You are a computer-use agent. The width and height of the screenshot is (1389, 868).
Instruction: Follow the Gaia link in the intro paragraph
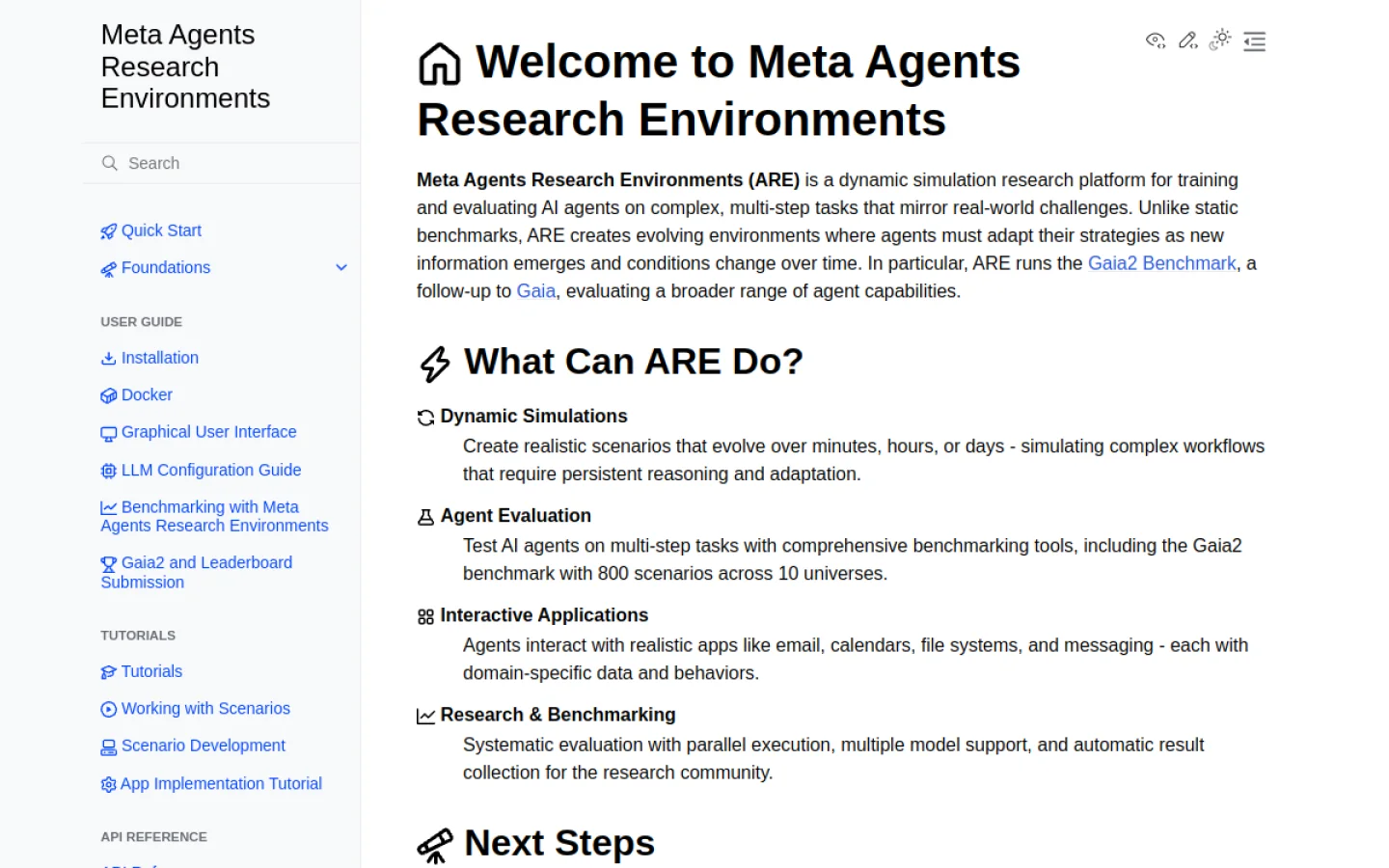(x=535, y=291)
